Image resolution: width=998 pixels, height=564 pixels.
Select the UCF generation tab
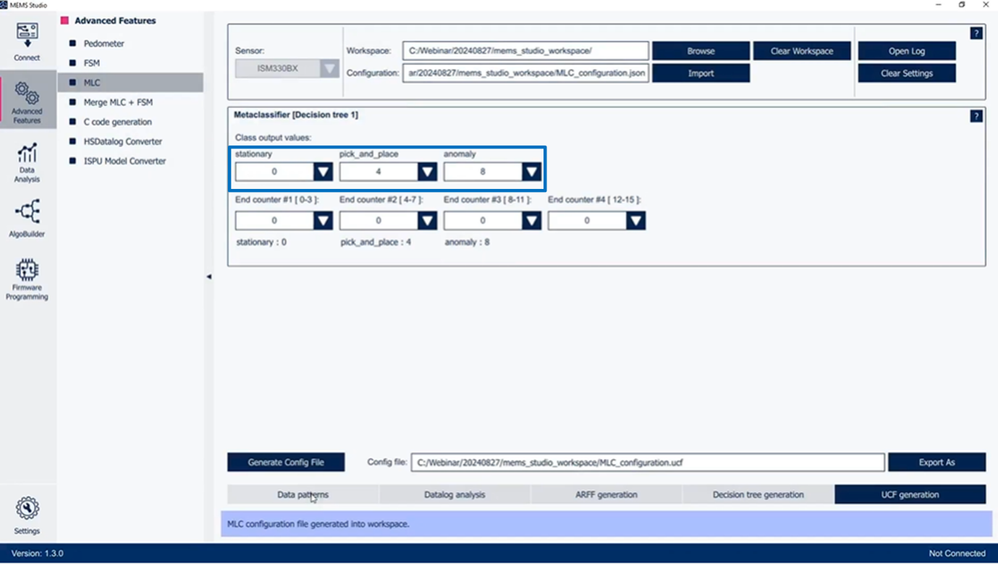(910, 495)
